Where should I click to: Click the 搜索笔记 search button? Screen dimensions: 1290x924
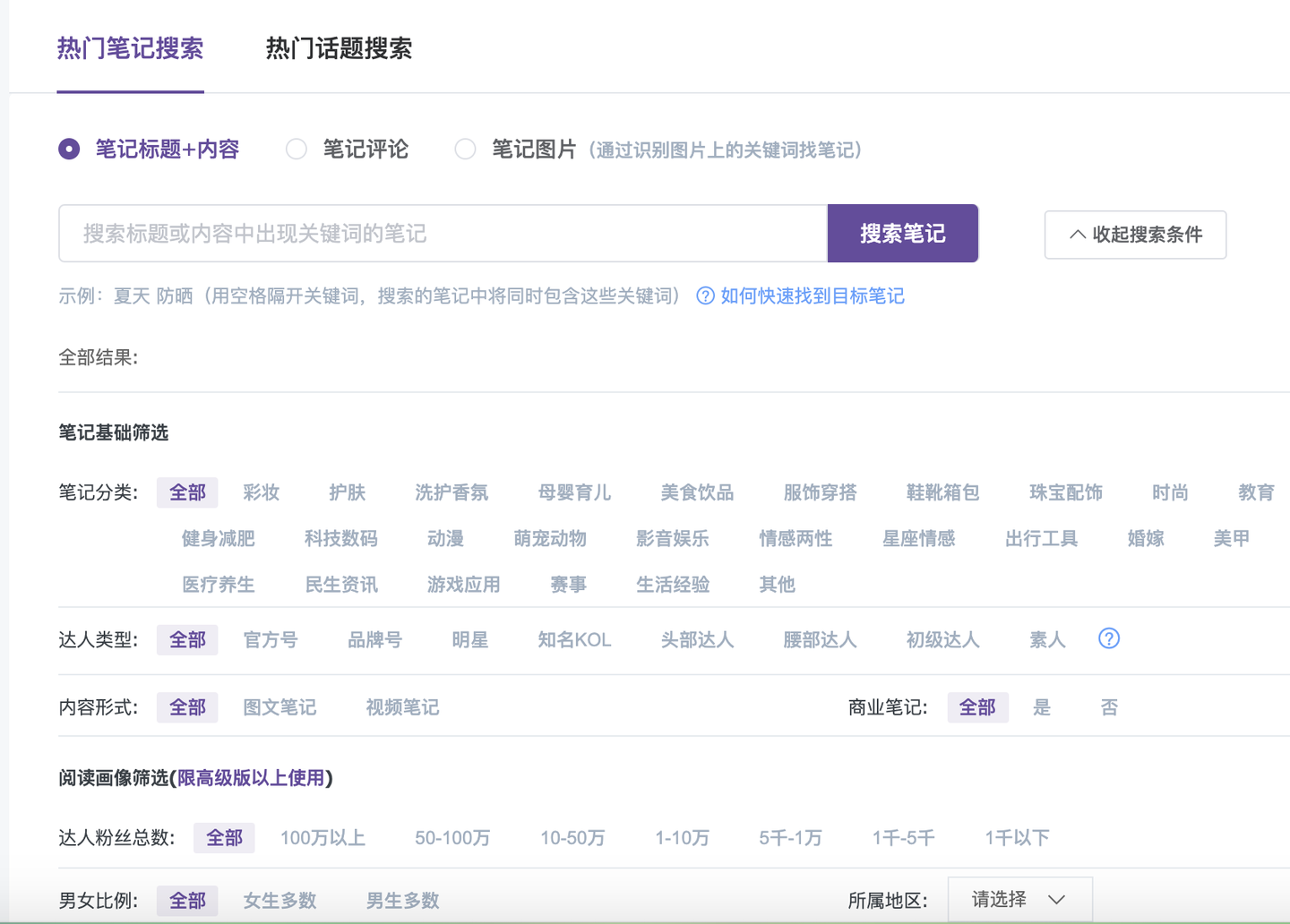(x=902, y=233)
